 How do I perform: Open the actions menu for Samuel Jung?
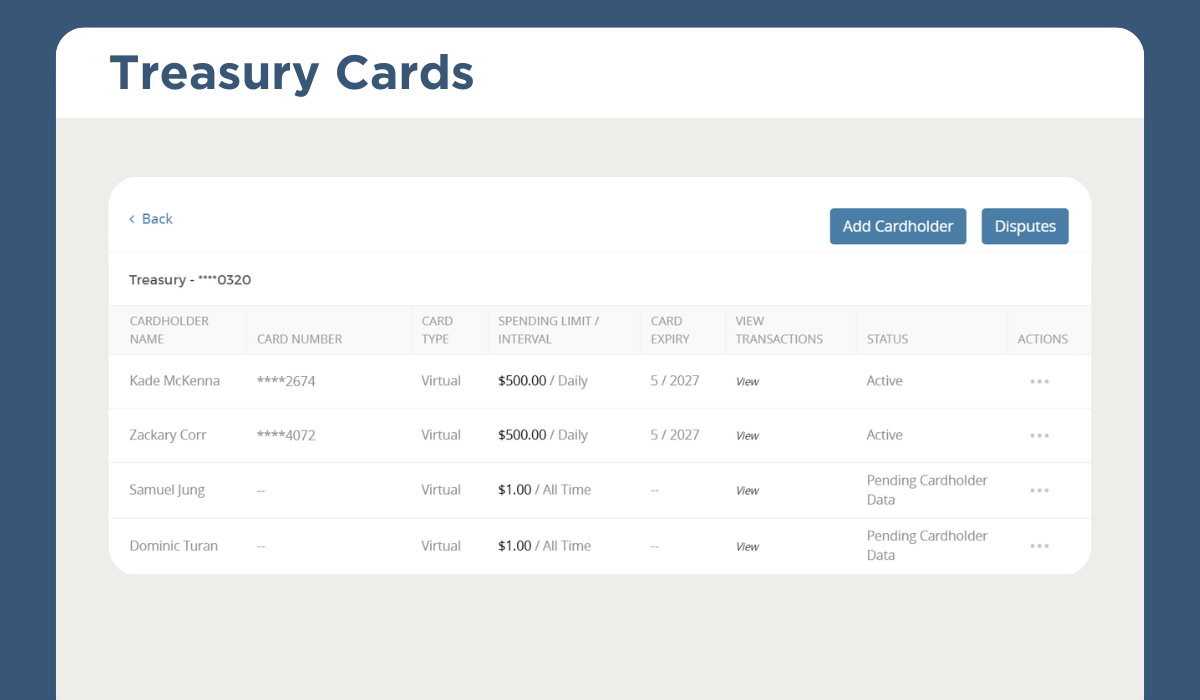click(1039, 490)
